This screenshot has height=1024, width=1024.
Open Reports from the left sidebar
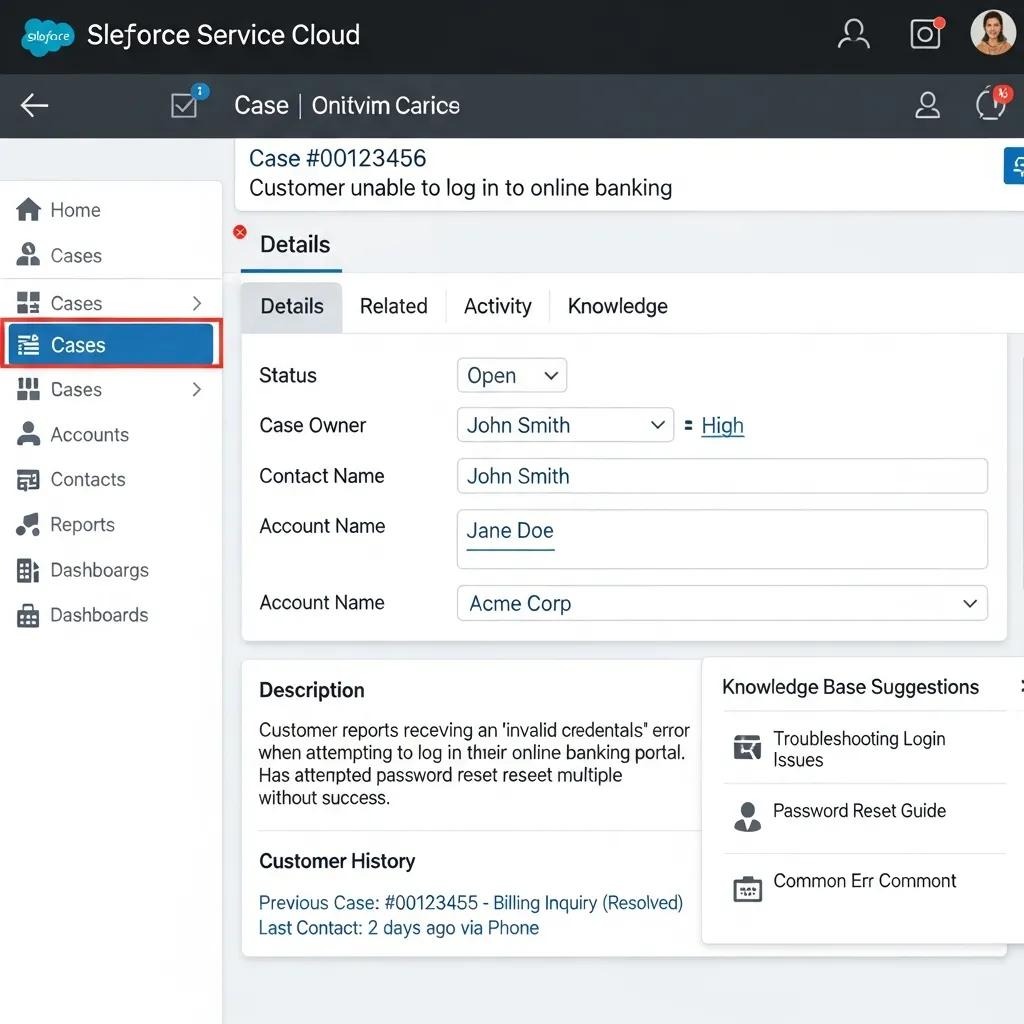82,524
